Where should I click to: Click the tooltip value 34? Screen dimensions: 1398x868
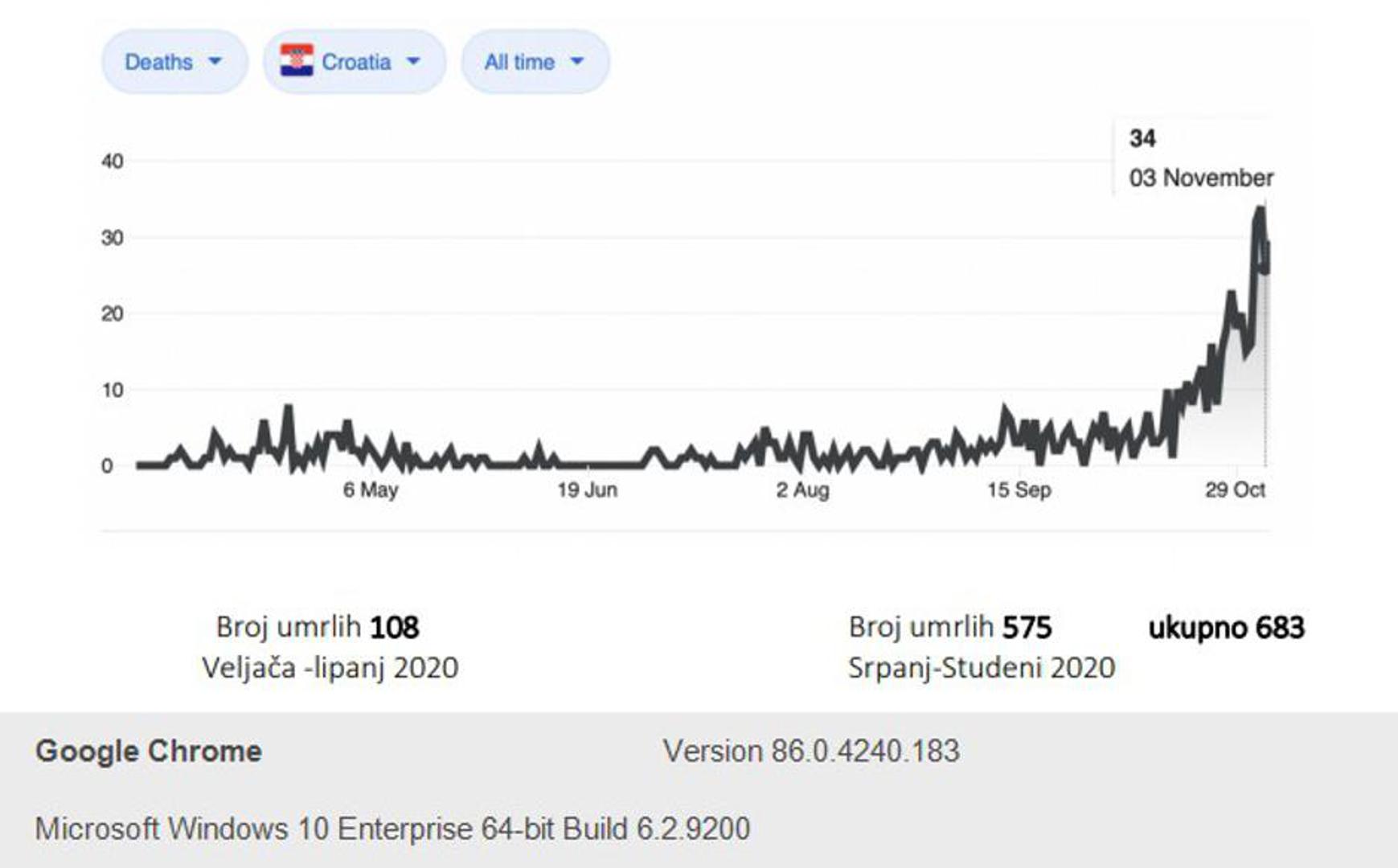[1142, 138]
